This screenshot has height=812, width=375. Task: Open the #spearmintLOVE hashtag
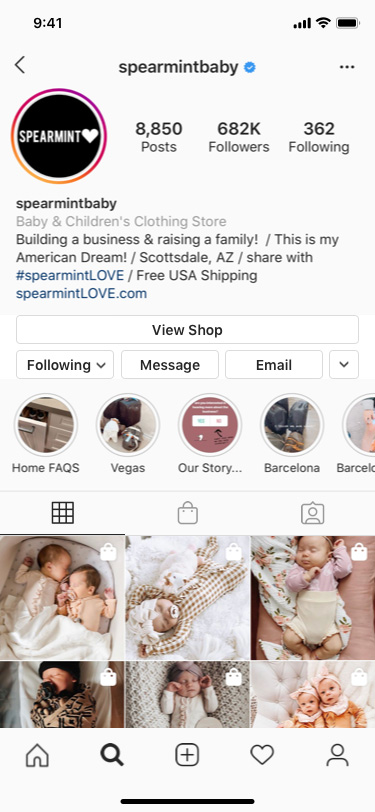(70, 275)
